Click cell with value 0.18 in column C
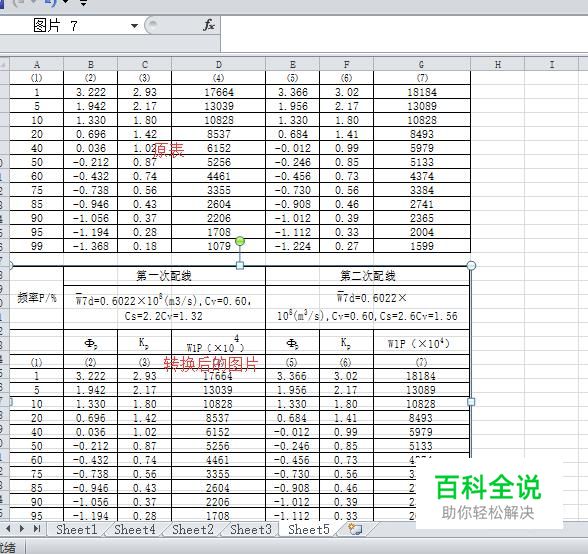Image resolution: width=588 pixels, height=554 pixels. click(144, 246)
